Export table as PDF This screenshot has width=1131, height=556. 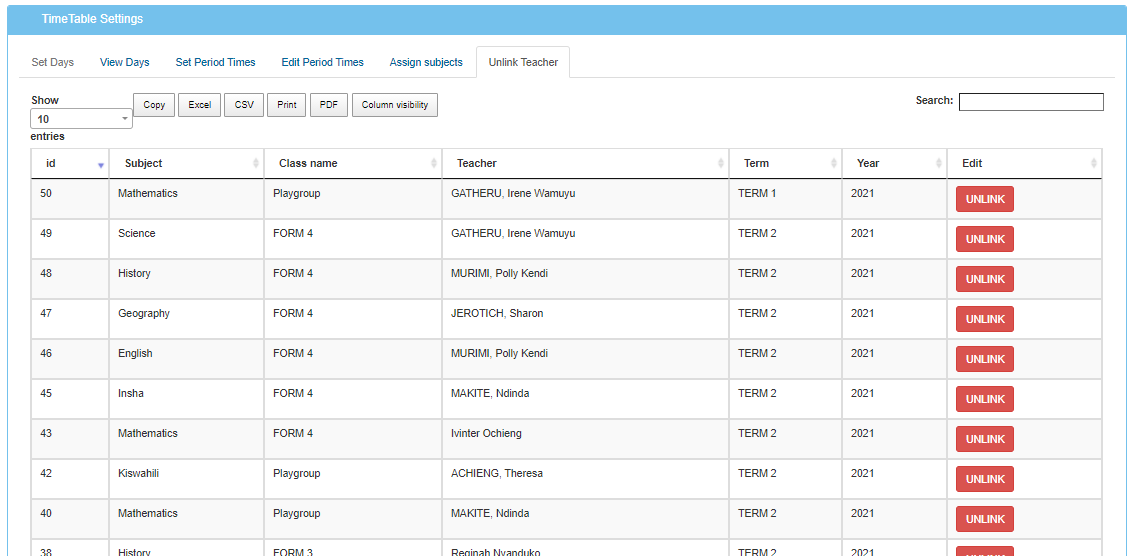point(328,105)
